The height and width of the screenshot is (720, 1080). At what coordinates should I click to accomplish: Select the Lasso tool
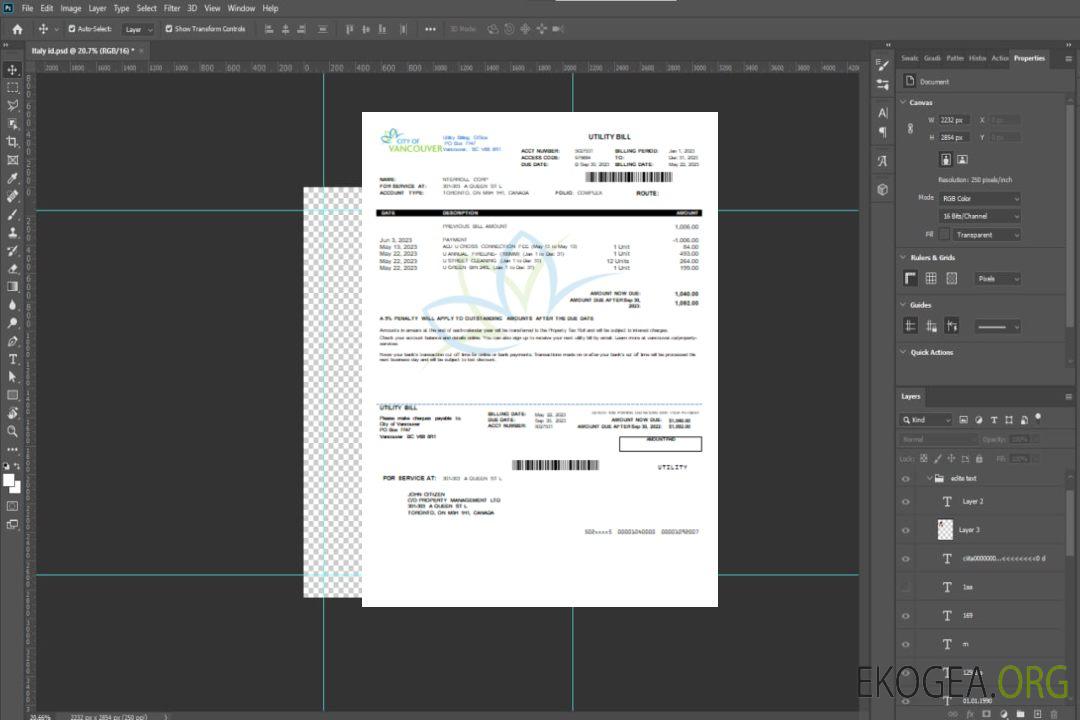[12, 105]
